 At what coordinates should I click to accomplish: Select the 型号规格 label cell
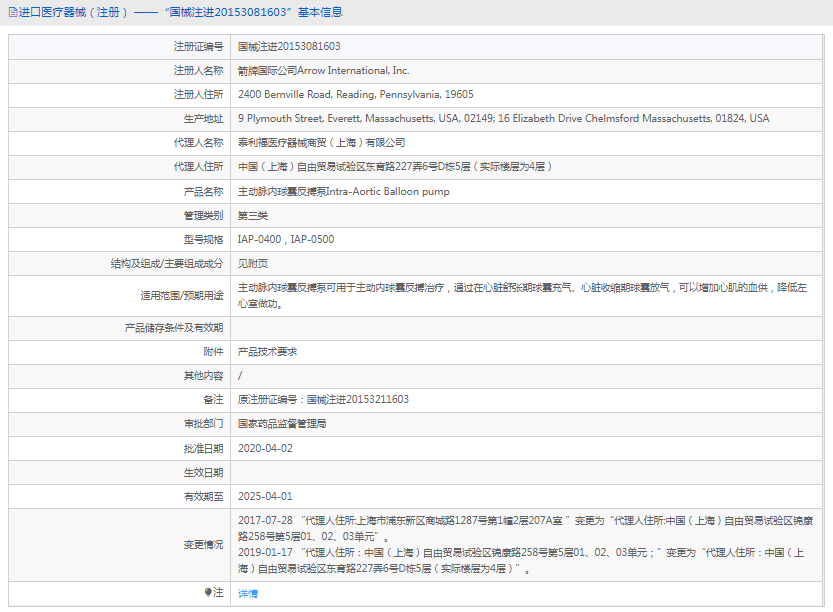120,240
